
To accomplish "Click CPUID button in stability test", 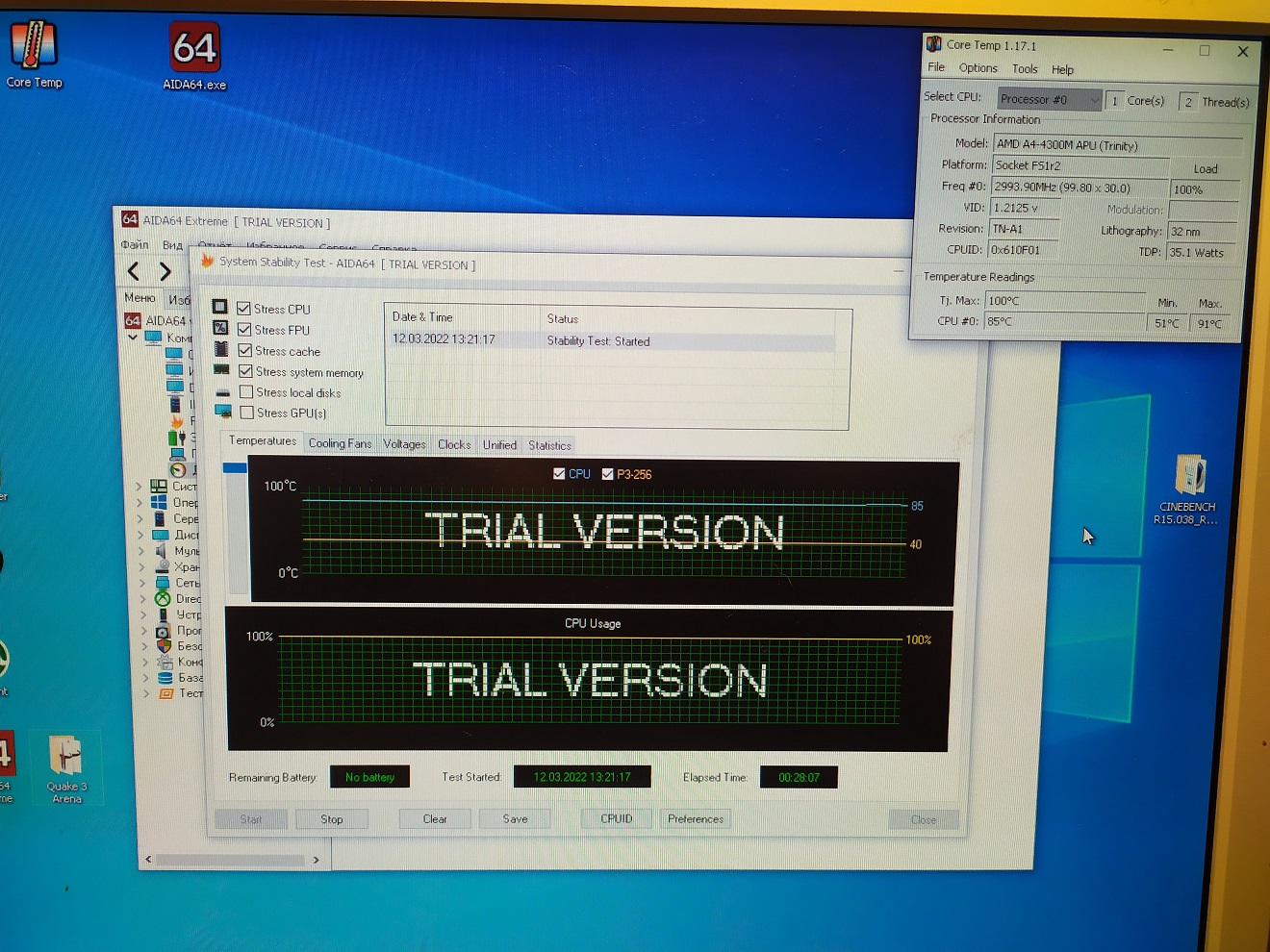I will point(617,819).
